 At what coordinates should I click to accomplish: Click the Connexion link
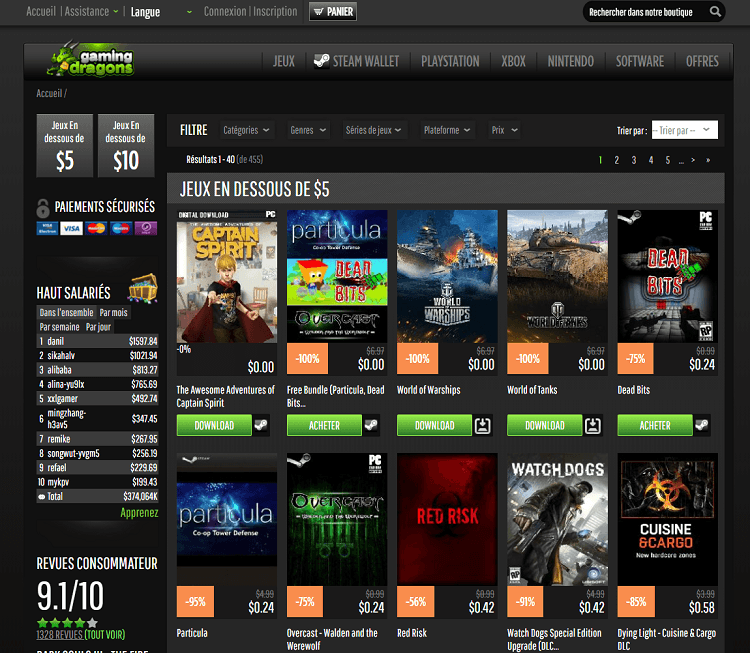[225, 11]
